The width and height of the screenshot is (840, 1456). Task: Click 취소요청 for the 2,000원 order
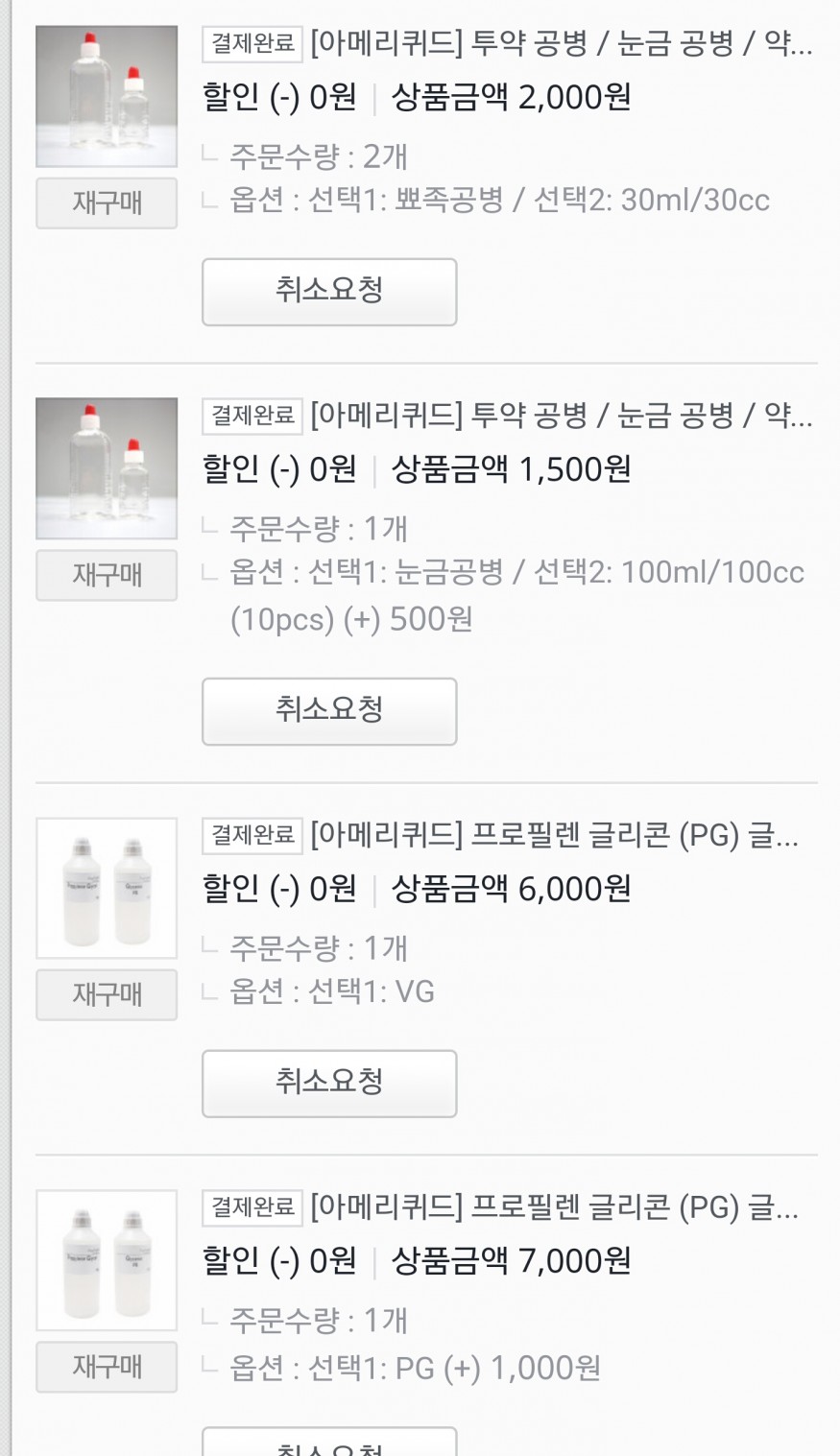[329, 292]
